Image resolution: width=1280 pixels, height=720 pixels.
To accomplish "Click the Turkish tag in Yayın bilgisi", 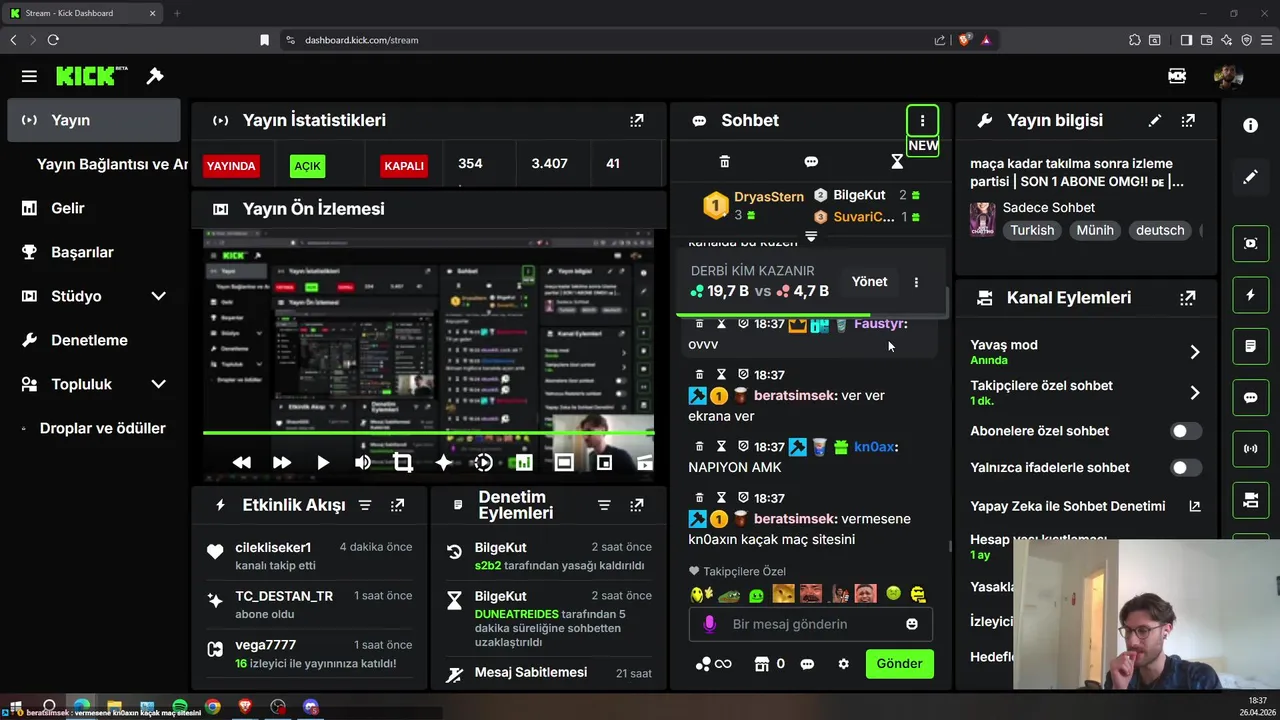I will [x=1032, y=230].
